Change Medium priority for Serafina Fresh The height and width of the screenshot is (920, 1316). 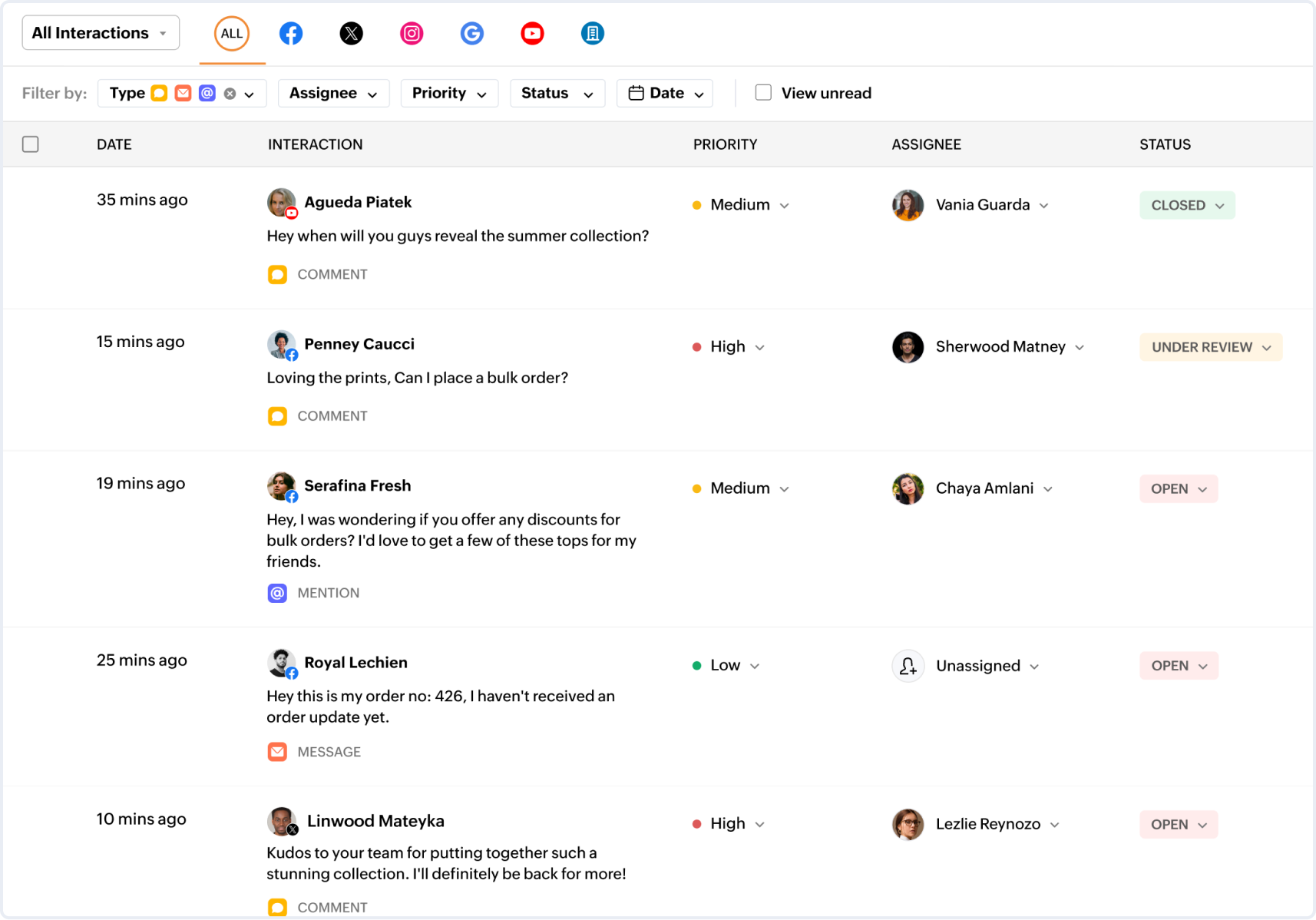741,488
